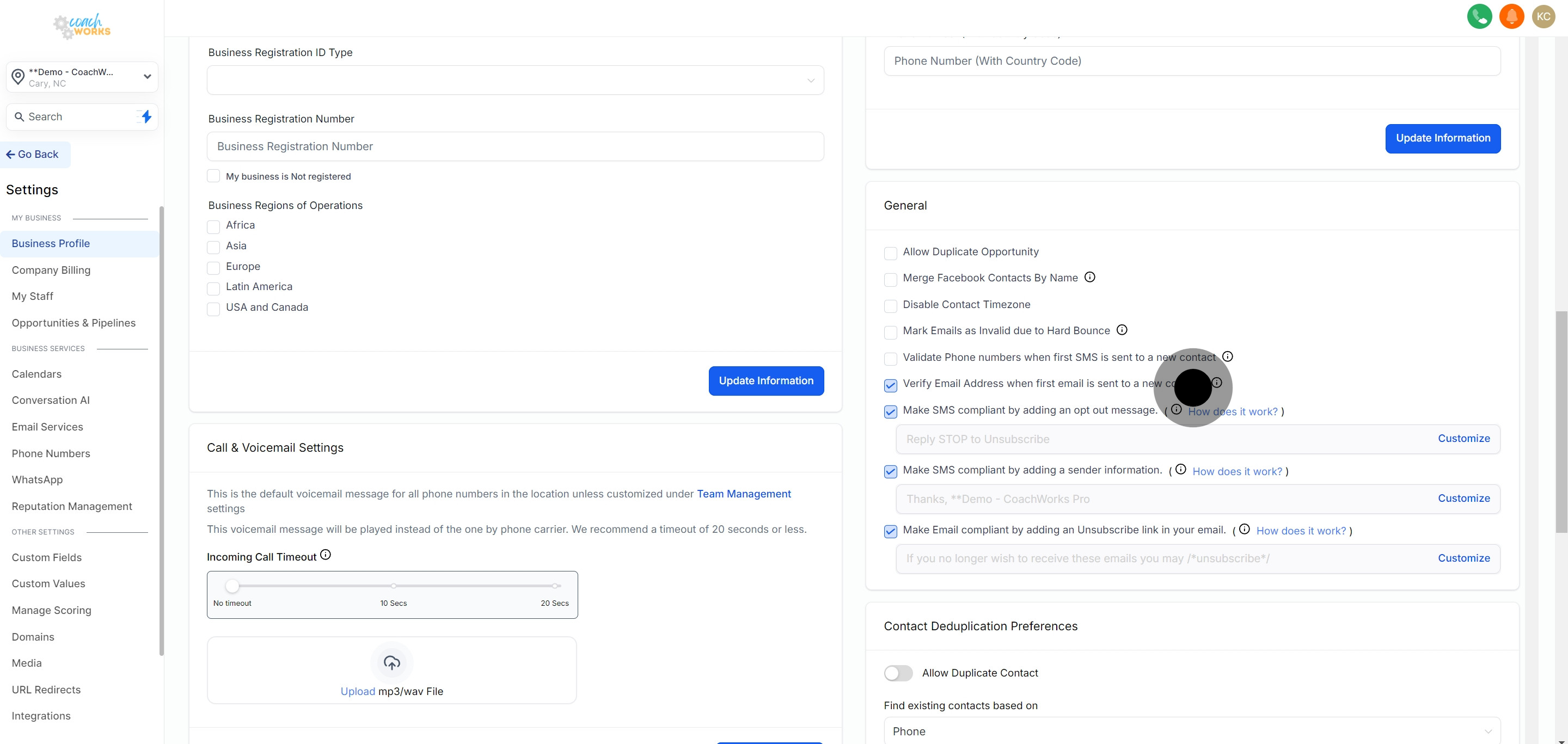Click Update Information under Business Regions

tap(765, 381)
